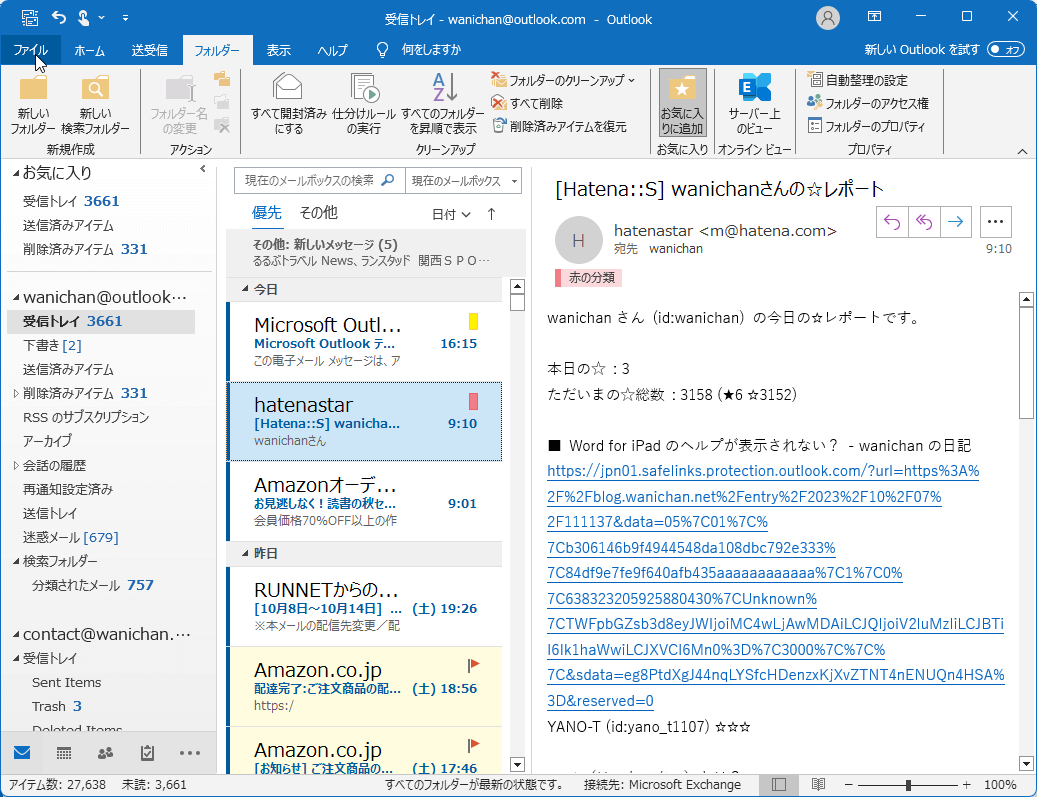The height and width of the screenshot is (797, 1037).
Task: Expand 削除済みアイテム folder in account tree
Action: (x=16, y=394)
